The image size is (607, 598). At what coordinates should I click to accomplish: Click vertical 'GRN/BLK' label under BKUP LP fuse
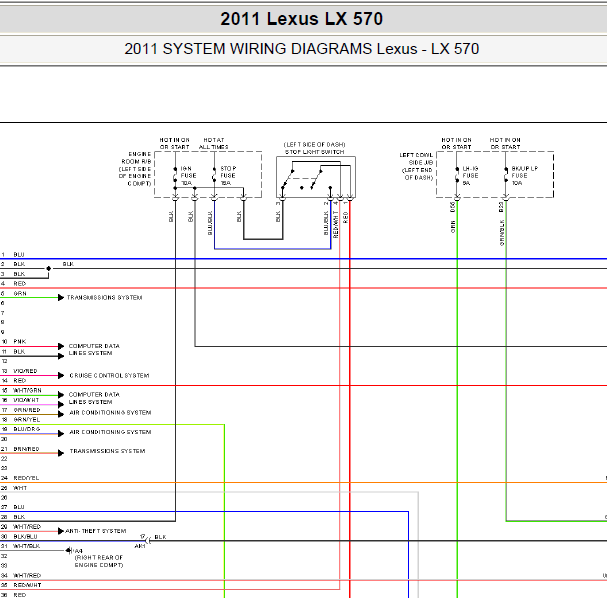point(502,233)
